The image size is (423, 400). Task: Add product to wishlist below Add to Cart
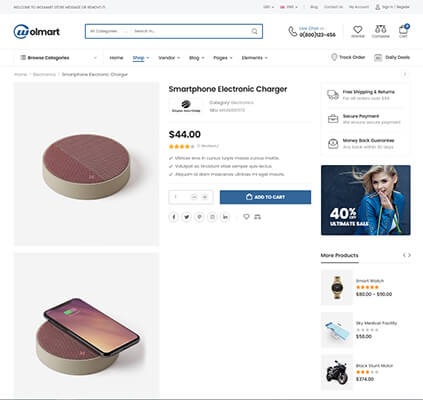coord(246,217)
